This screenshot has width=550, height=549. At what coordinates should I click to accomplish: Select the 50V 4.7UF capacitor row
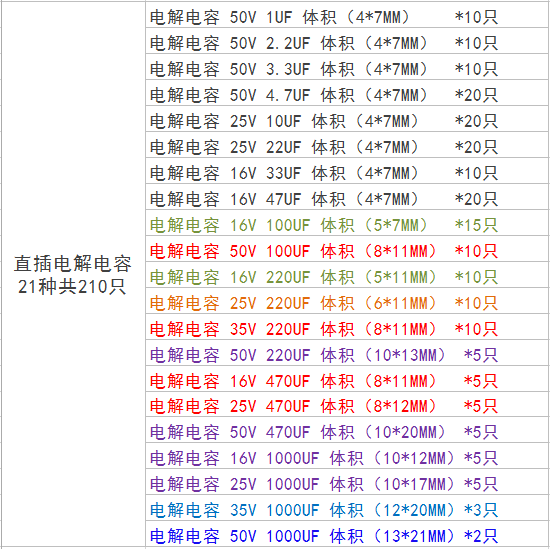point(348,93)
